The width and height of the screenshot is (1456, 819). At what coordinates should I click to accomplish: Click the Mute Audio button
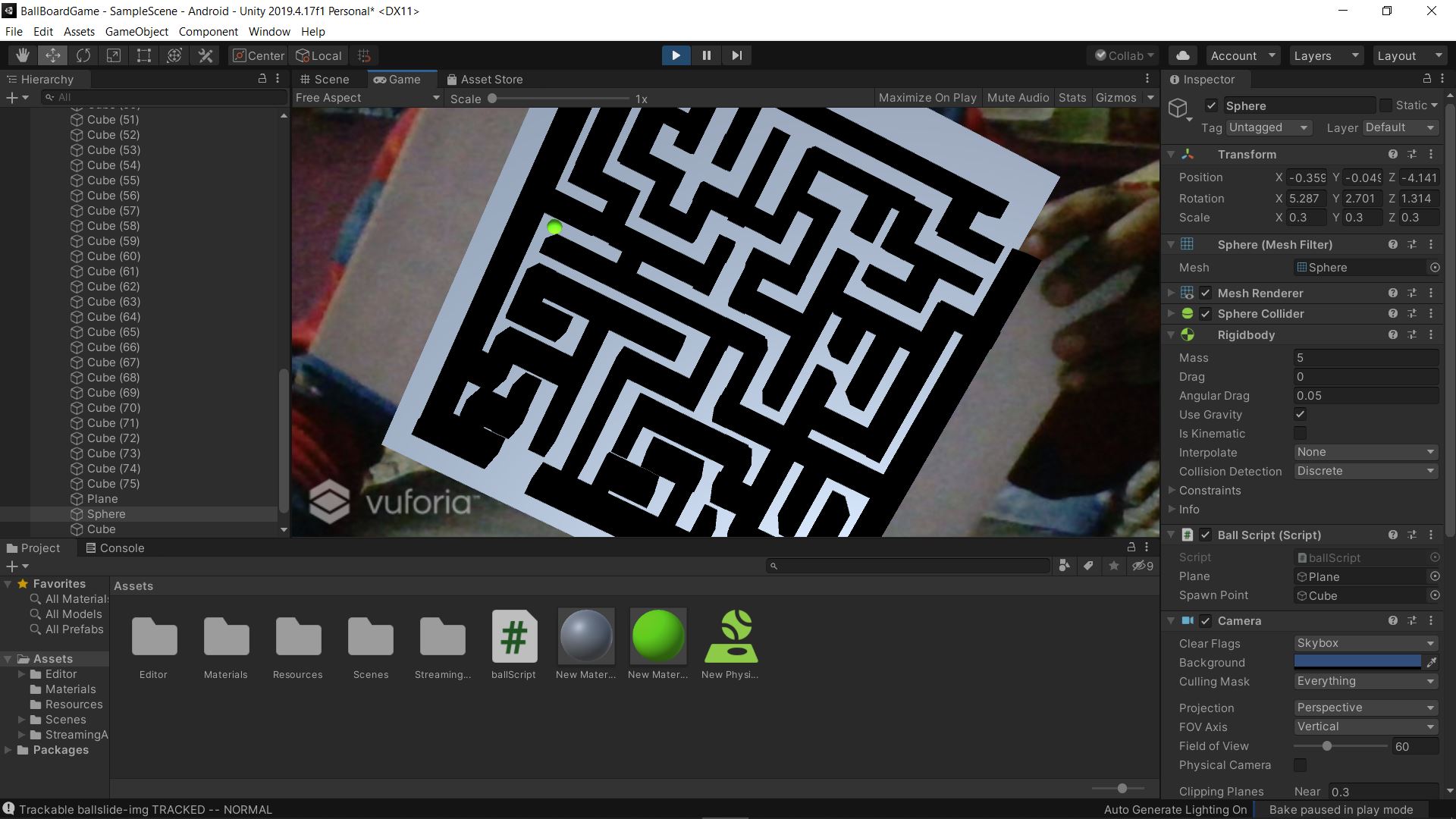click(1018, 98)
